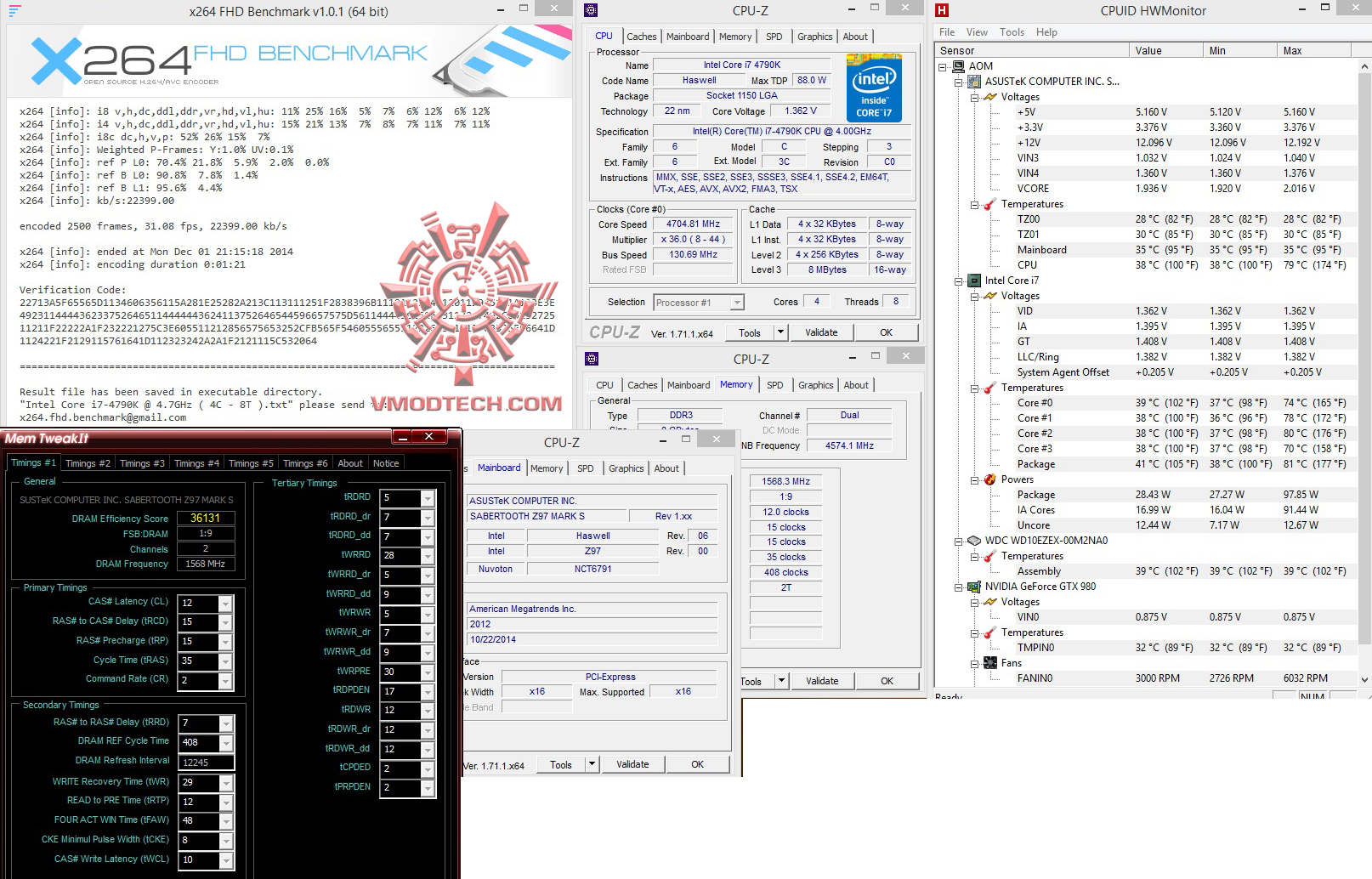This screenshot has height=879, width=1372.
Task: Open the Notice tab in Mem TweakIt
Action: [386, 463]
